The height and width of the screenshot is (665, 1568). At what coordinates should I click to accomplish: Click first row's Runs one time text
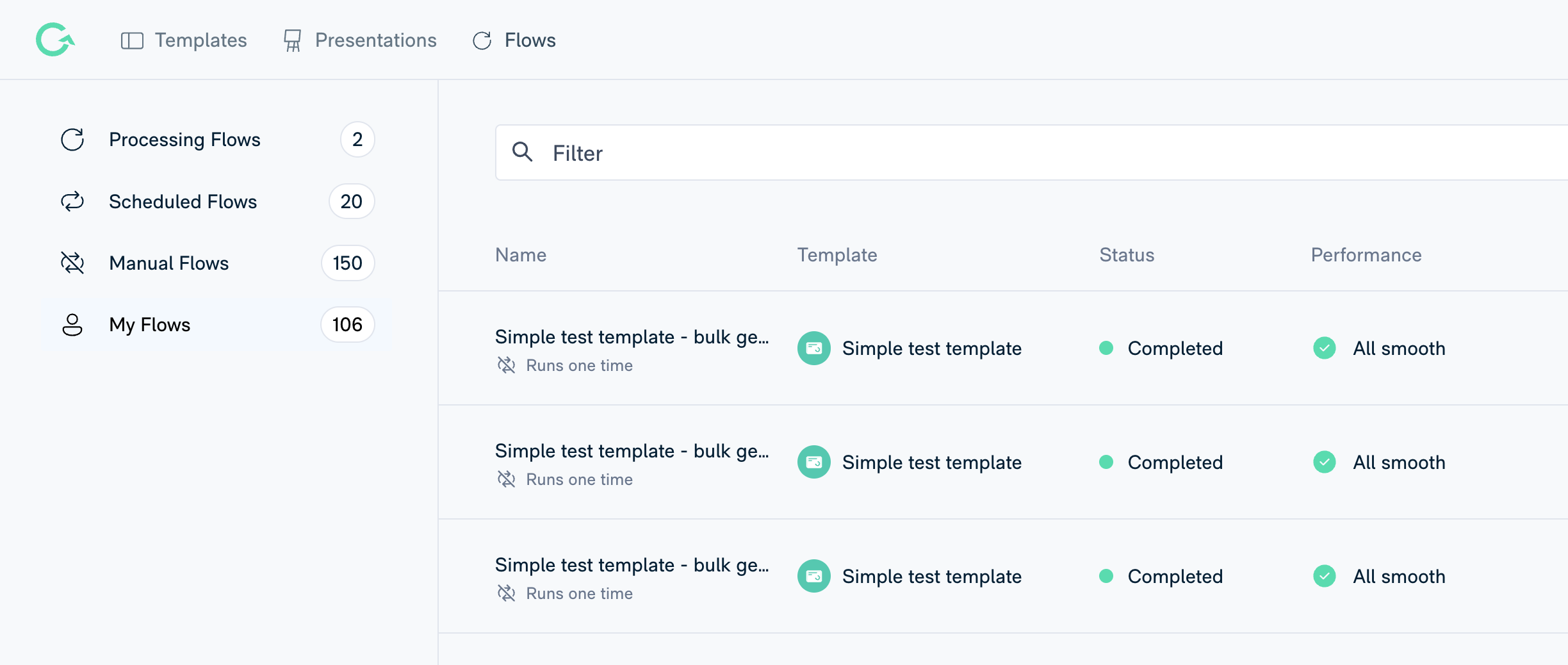click(x=580, y=365)
